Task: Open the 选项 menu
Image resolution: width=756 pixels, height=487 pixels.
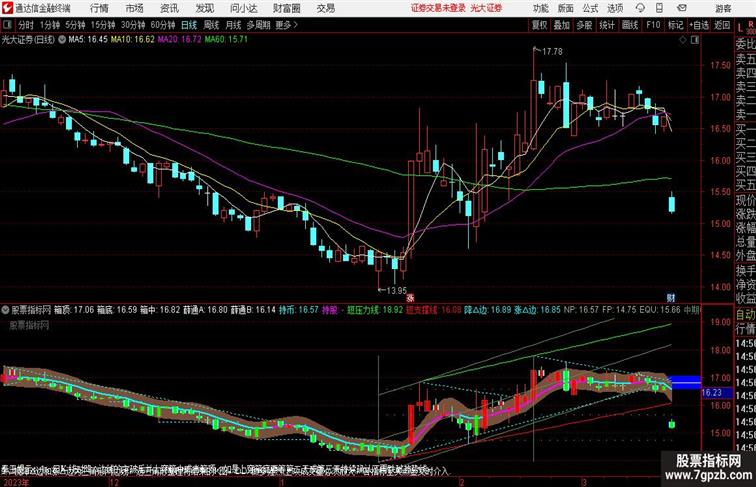Action: 615,8
